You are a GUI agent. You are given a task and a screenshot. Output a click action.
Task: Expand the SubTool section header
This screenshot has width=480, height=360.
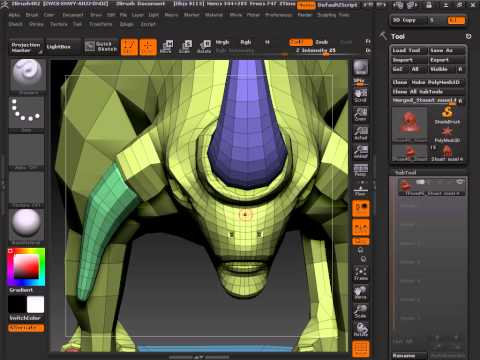(x=405, y=172)
